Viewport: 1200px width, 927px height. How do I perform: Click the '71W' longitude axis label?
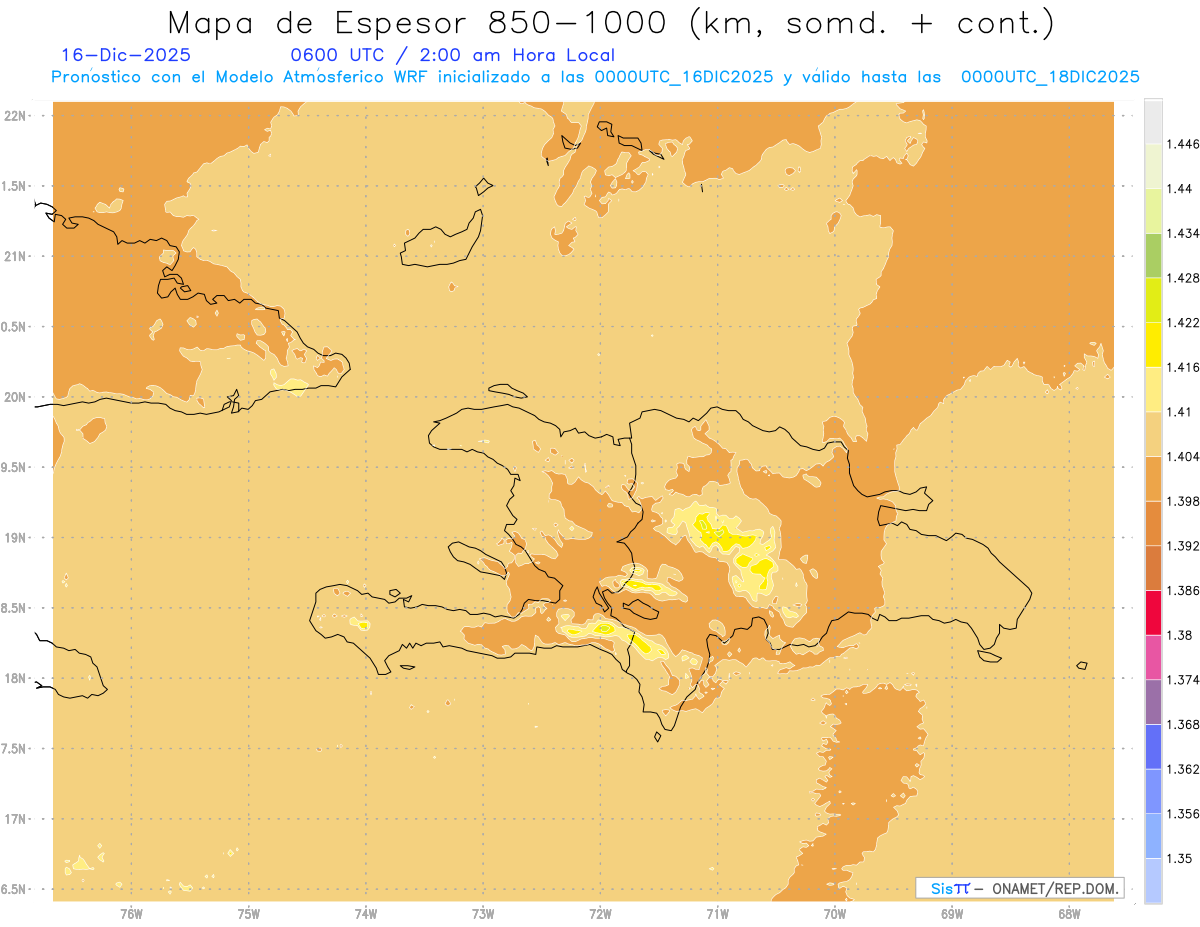(717, 913)
